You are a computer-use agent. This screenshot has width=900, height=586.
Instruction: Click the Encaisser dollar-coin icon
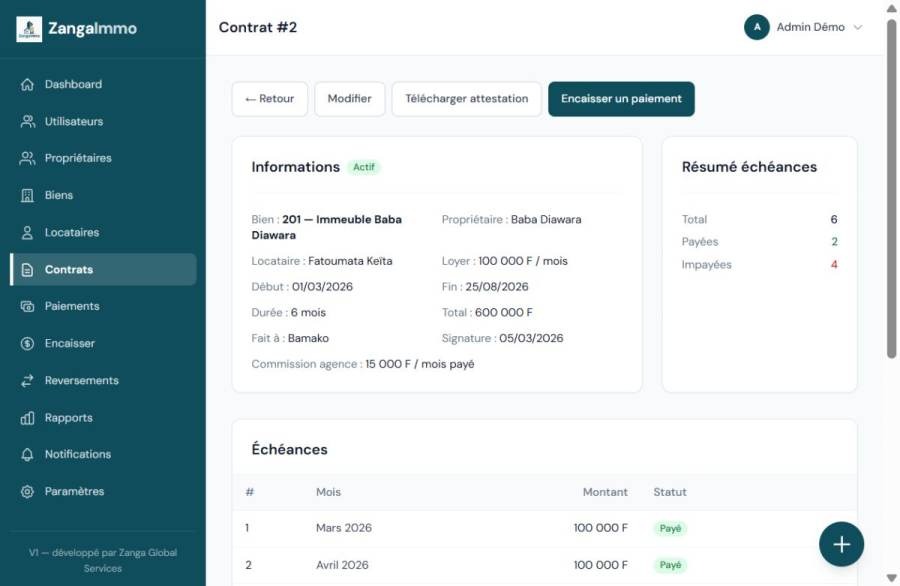coord(27,343)
